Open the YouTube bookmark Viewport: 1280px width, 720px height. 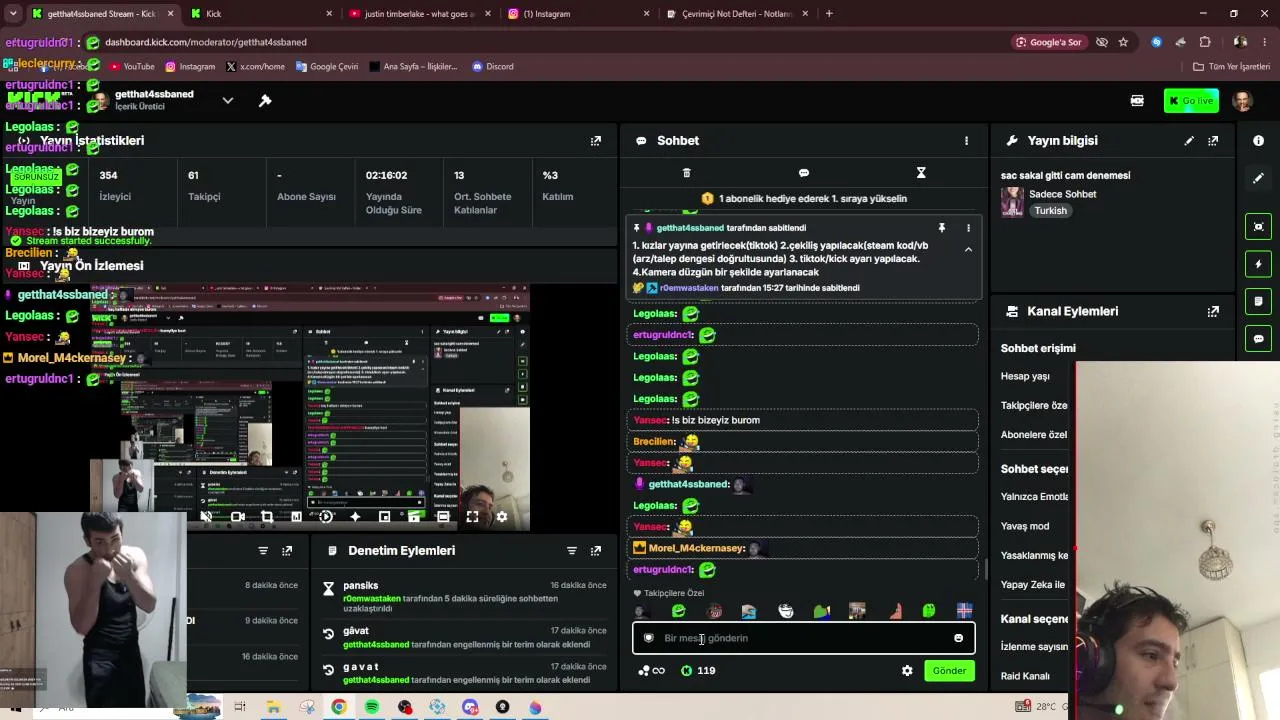click(132, 66)
